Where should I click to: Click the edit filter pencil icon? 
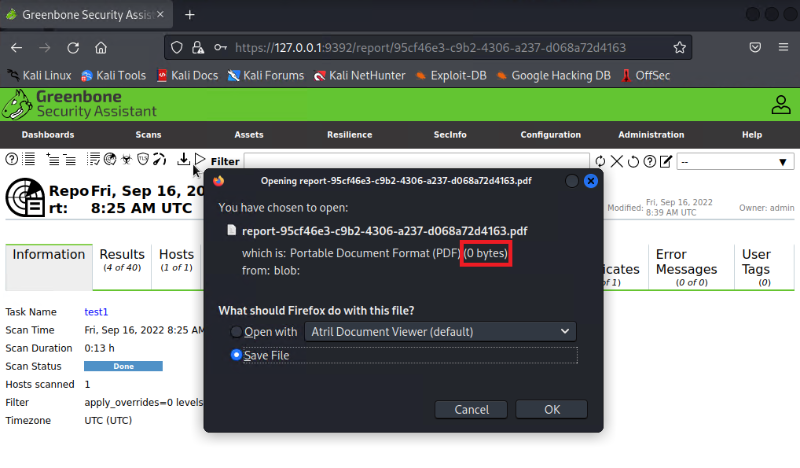pyautogui.click(x=666, y=161)
